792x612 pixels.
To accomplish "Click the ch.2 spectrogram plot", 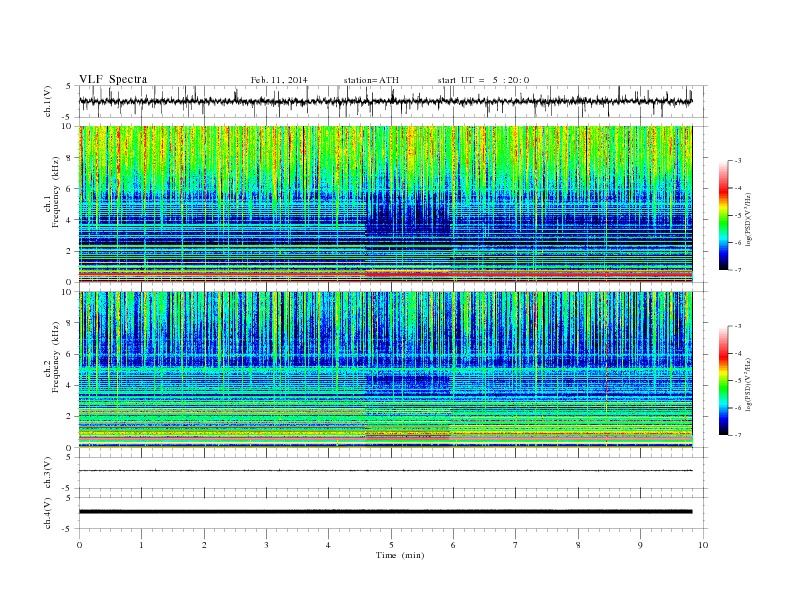I will click(x=386, y=369).
